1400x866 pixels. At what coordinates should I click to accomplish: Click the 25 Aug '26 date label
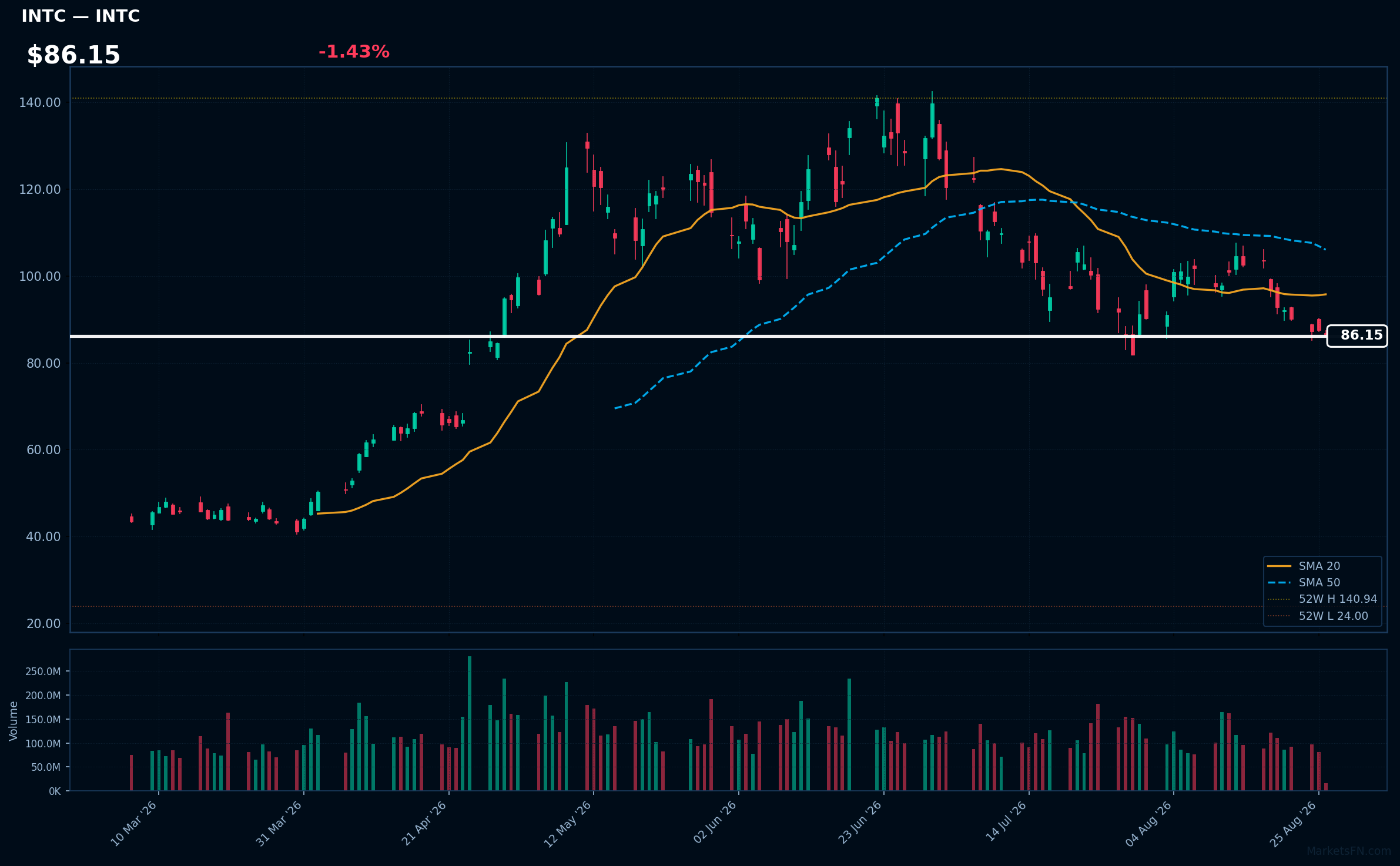click(1293, 824)
